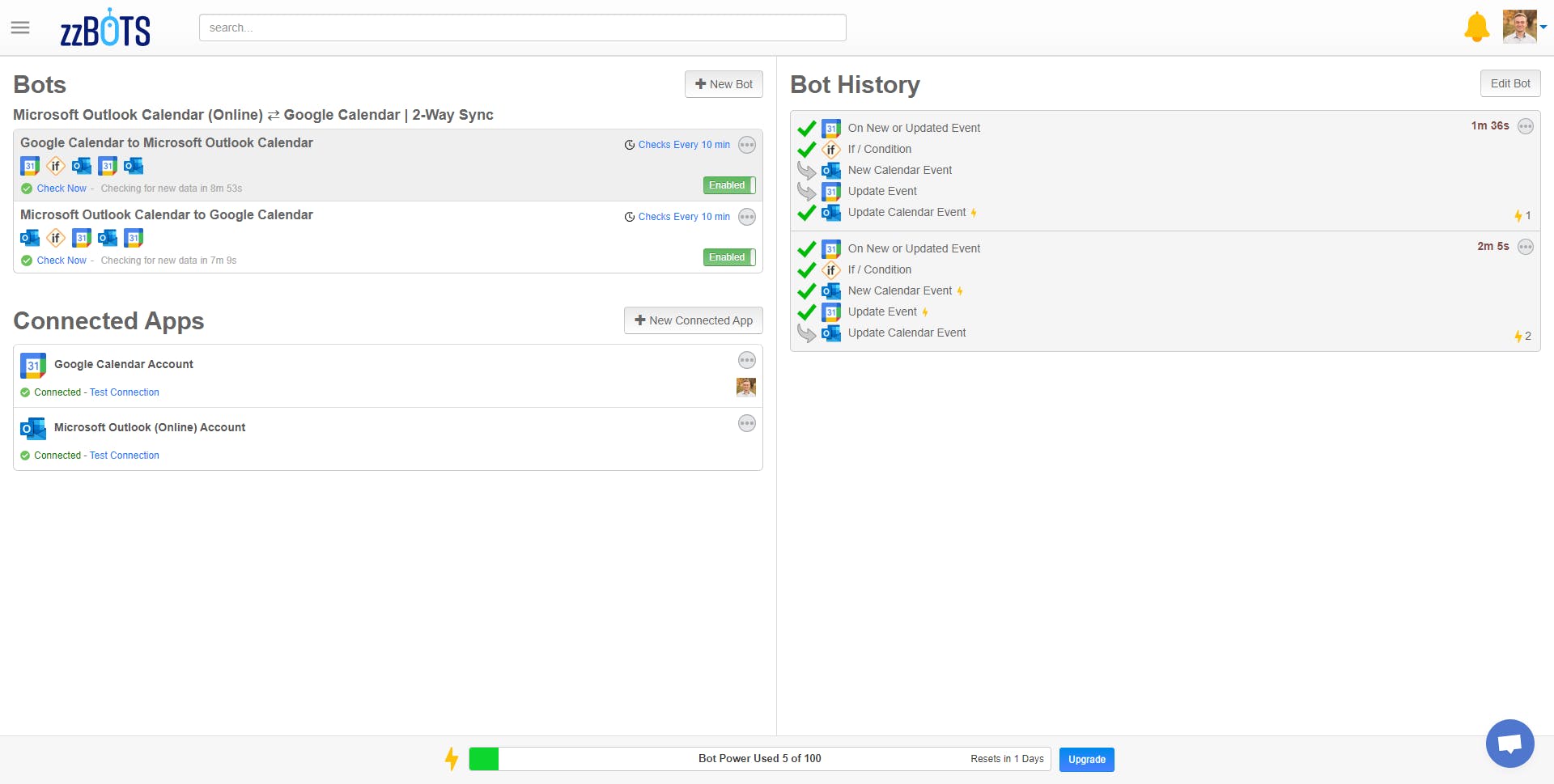This screenshot has height=784, width=1554.
Task: Click the If / Condition icon in the 1m 36s run
Action: [831, 150]
